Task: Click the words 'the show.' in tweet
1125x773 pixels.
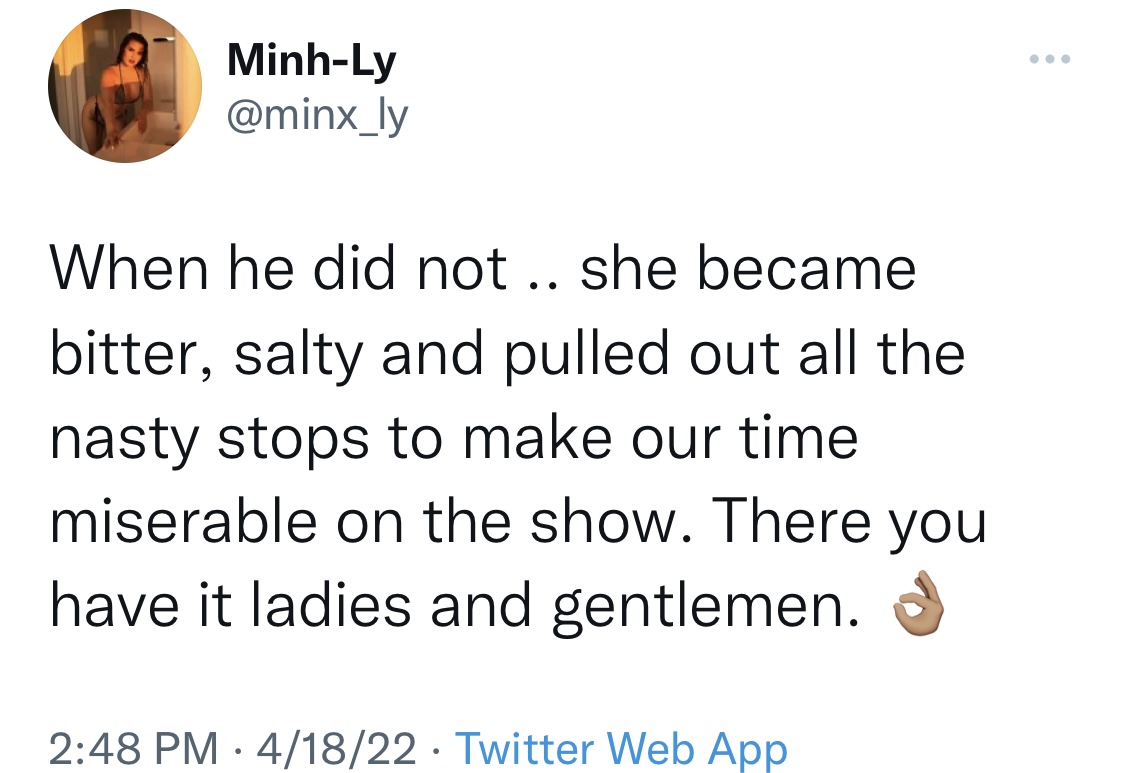Action: point(558,521)
